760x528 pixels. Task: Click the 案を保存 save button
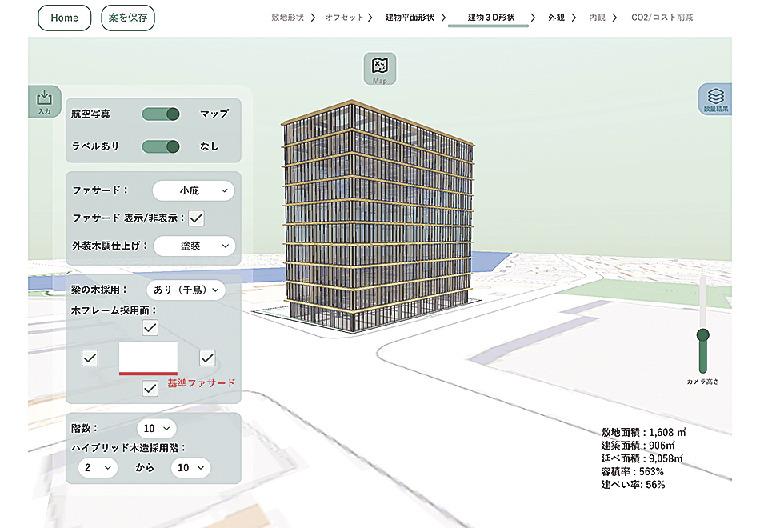(x=128, y=18)
